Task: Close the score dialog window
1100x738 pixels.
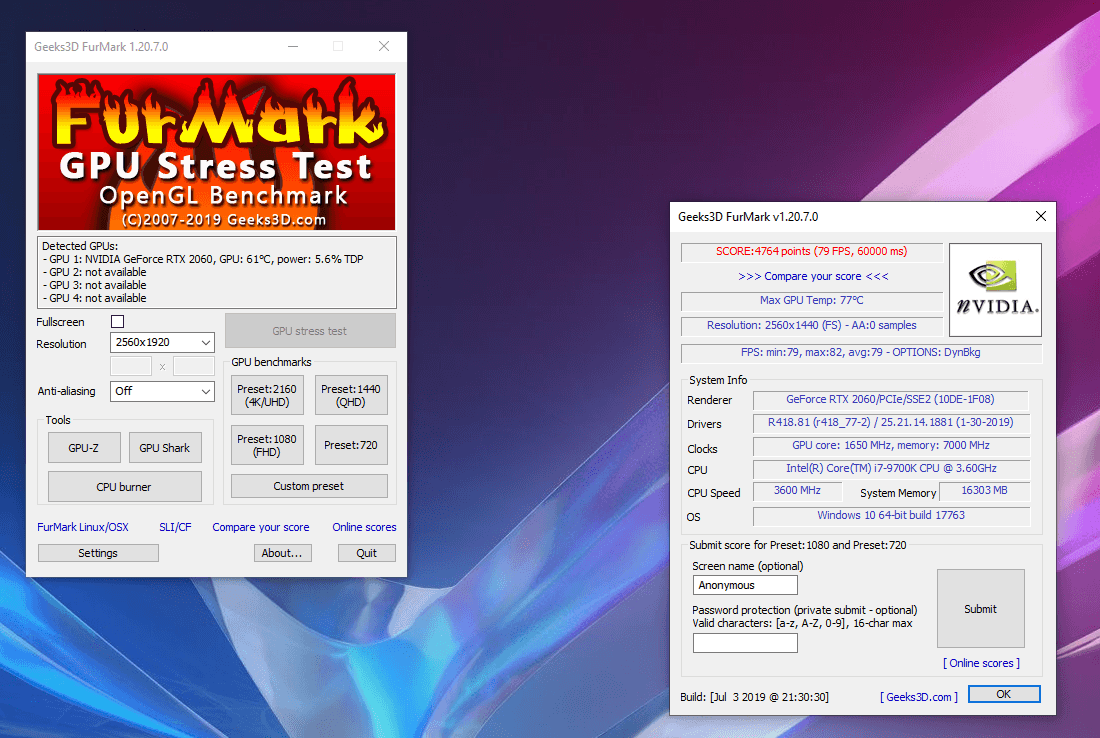Action: click(1040, 216)
